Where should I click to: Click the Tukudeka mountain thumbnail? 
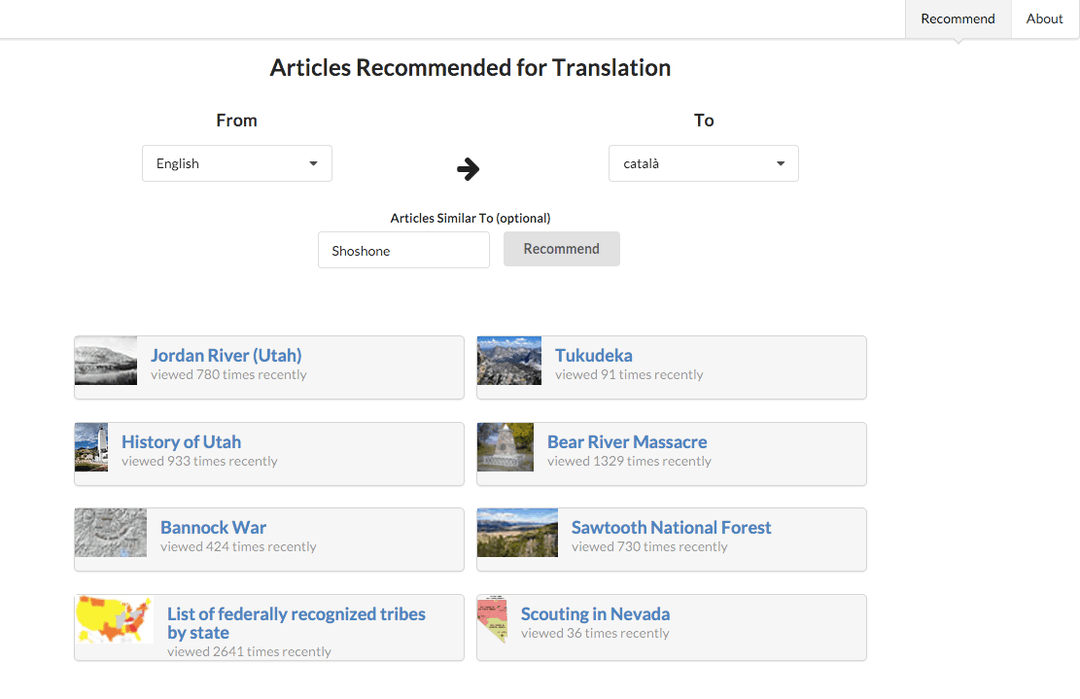[x=508, y=361]
